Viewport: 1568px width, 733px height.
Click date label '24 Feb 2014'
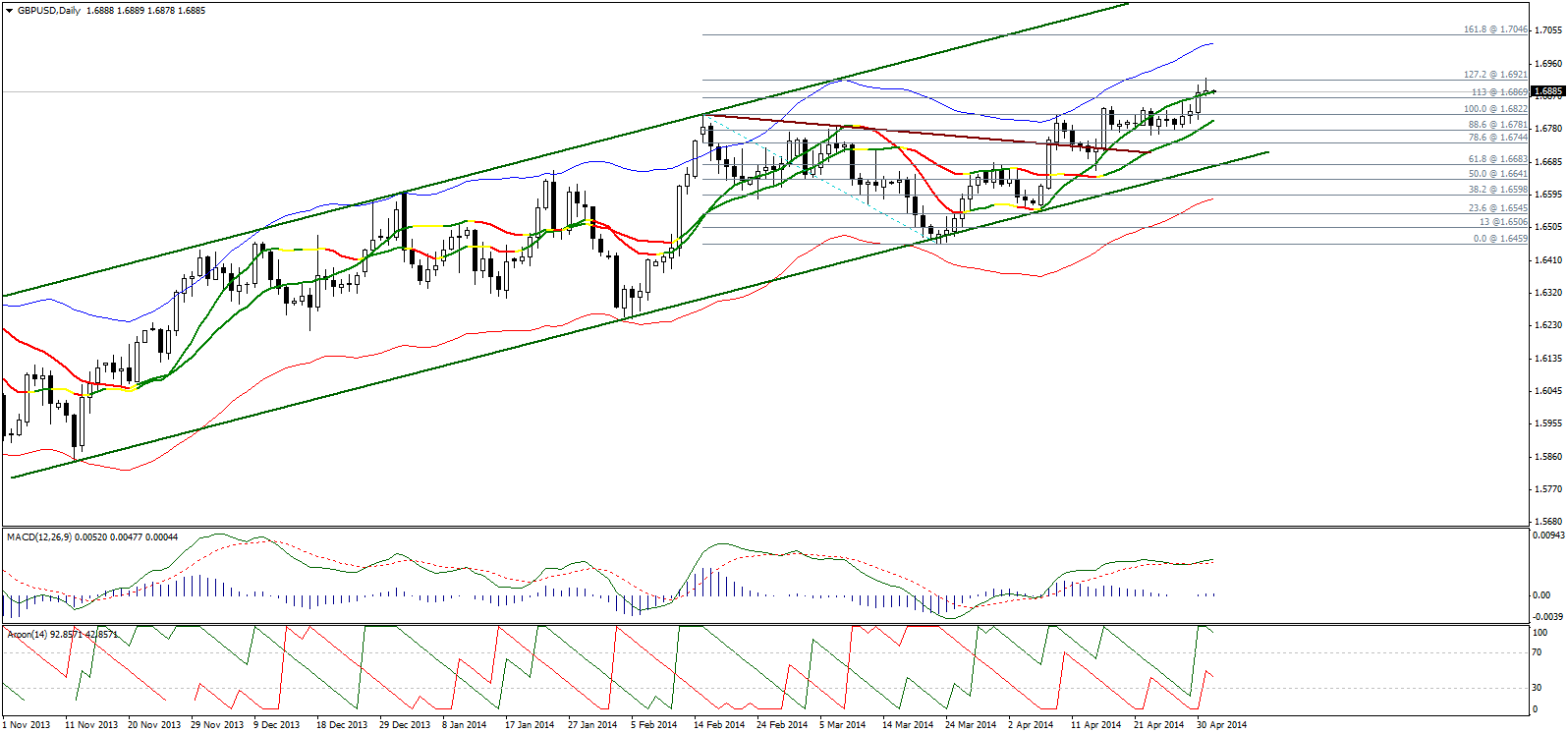tap(782, 725)
